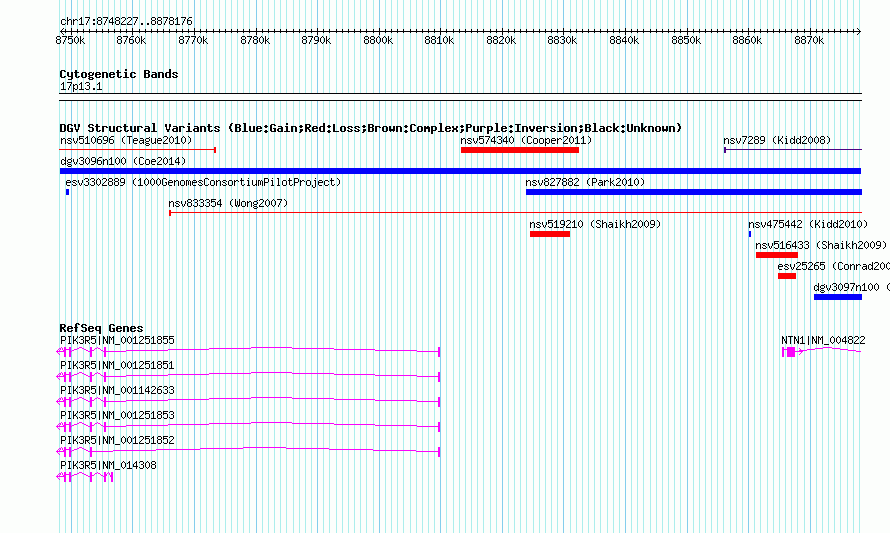Select the RefSeq Genes track title
Screen dimensions: 890x533
tap(101, 328)
